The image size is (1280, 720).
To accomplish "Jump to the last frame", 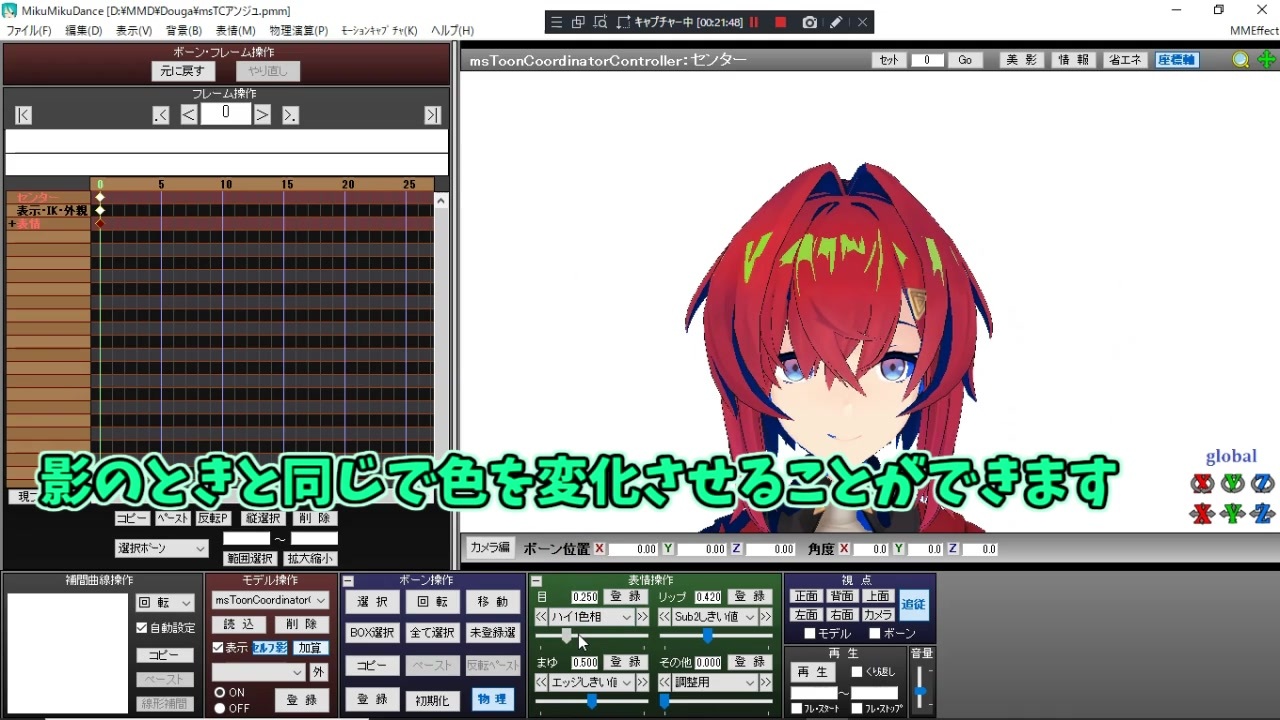I will pyautogui.click(x=432, y=115).
